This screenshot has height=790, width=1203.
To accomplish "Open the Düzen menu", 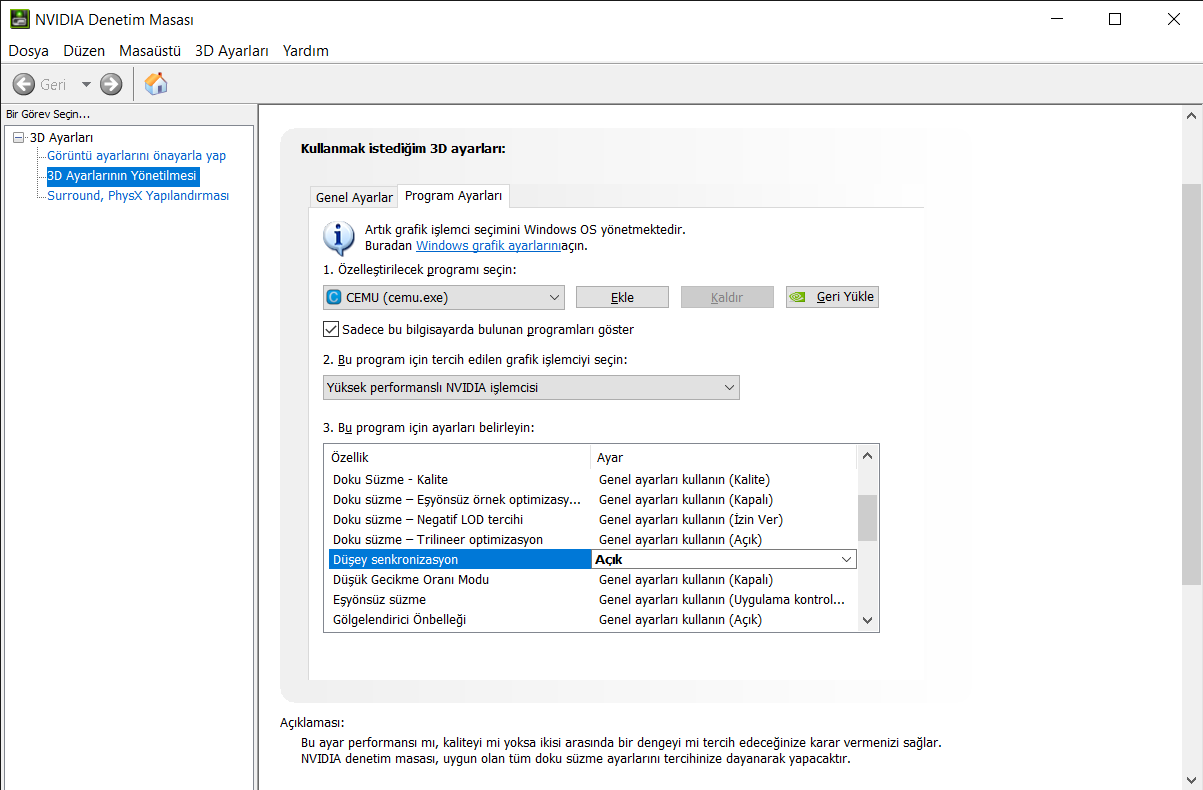I will click(84, 50).
